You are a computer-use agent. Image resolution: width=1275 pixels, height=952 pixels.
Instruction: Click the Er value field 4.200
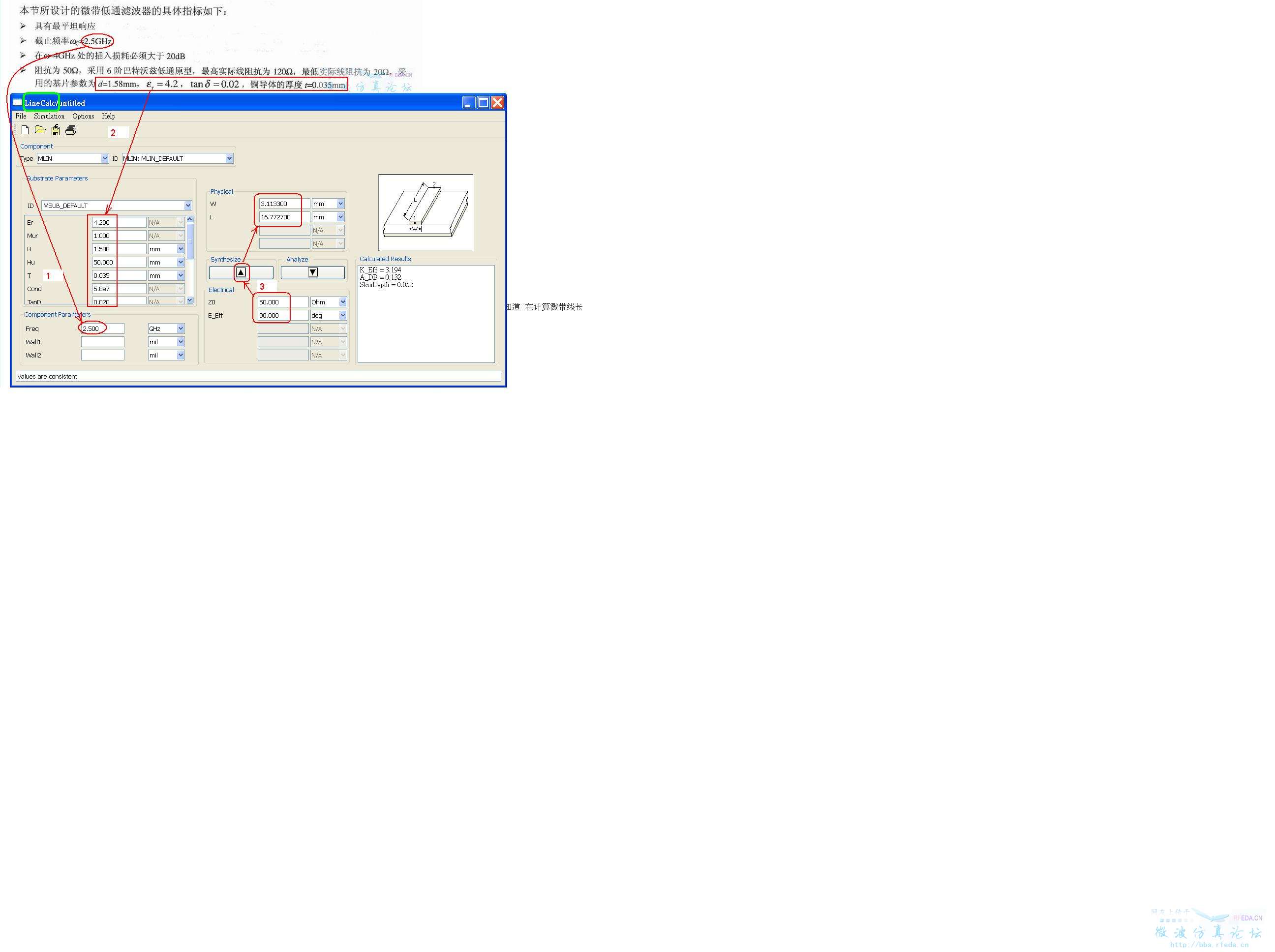119,222
